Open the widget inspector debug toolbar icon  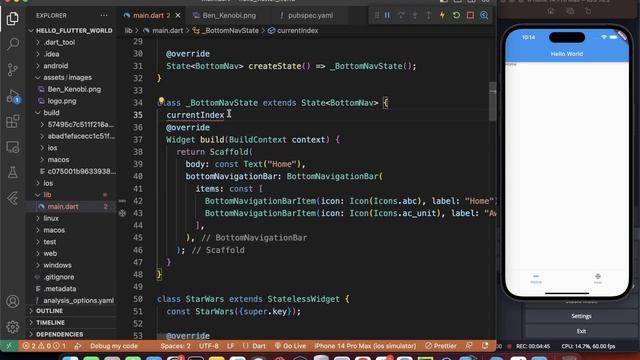coord(484,16)
